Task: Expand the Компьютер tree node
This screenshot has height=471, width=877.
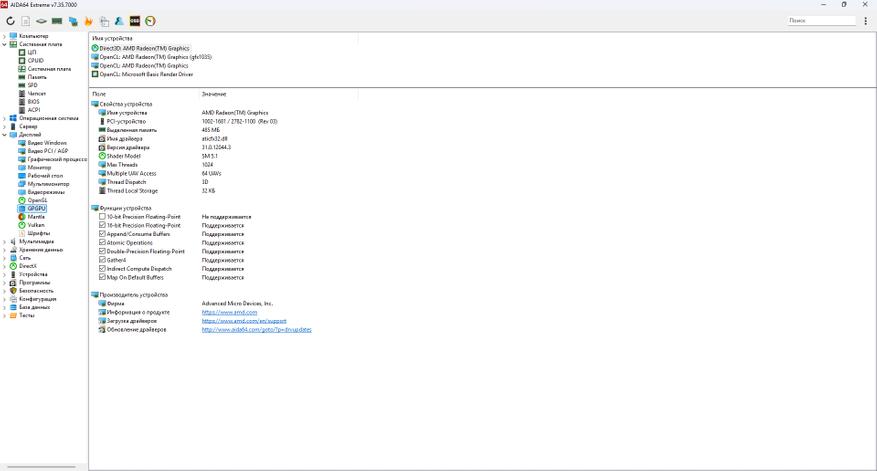Action: 4,36
